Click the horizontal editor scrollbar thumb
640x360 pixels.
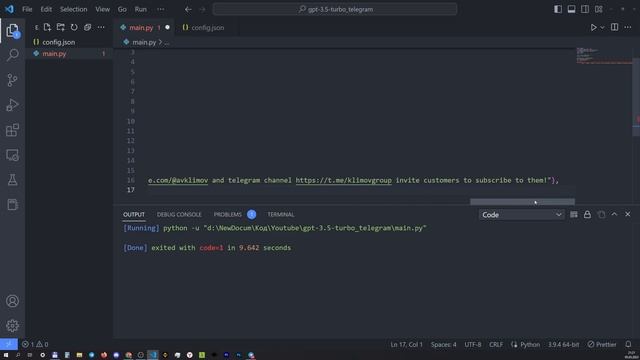(522, 202)
